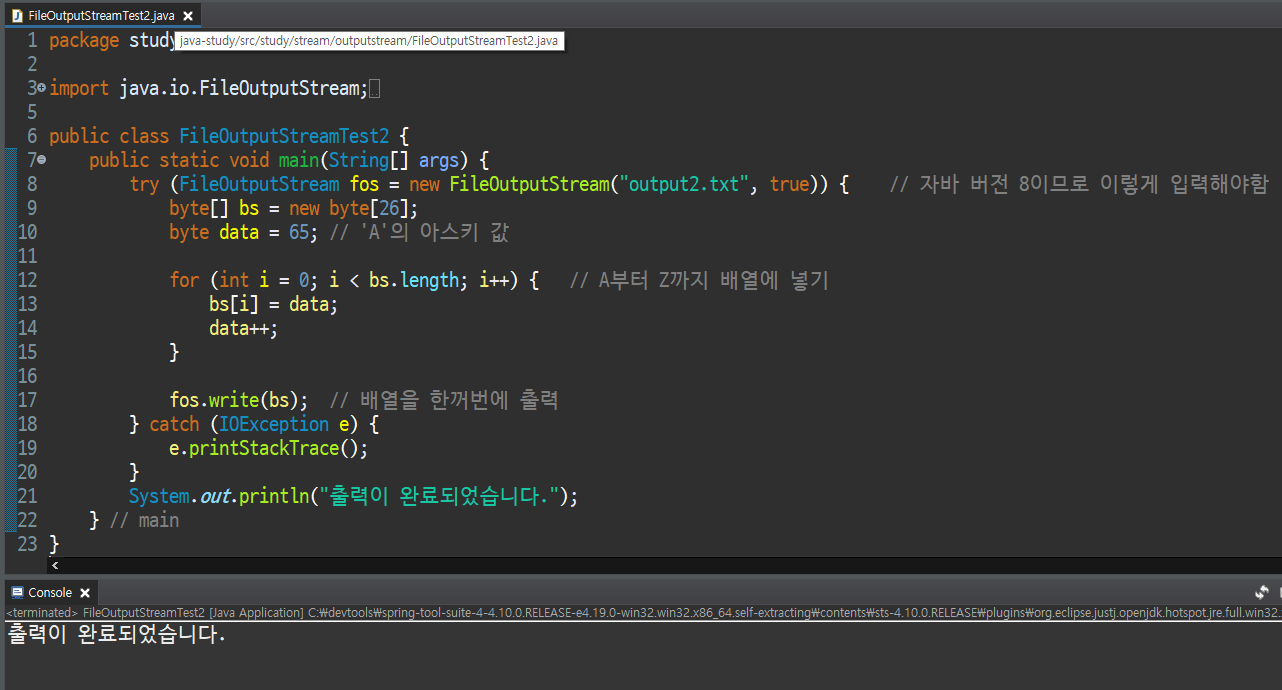Switch to the Console tab

click(x=50, y=592)
